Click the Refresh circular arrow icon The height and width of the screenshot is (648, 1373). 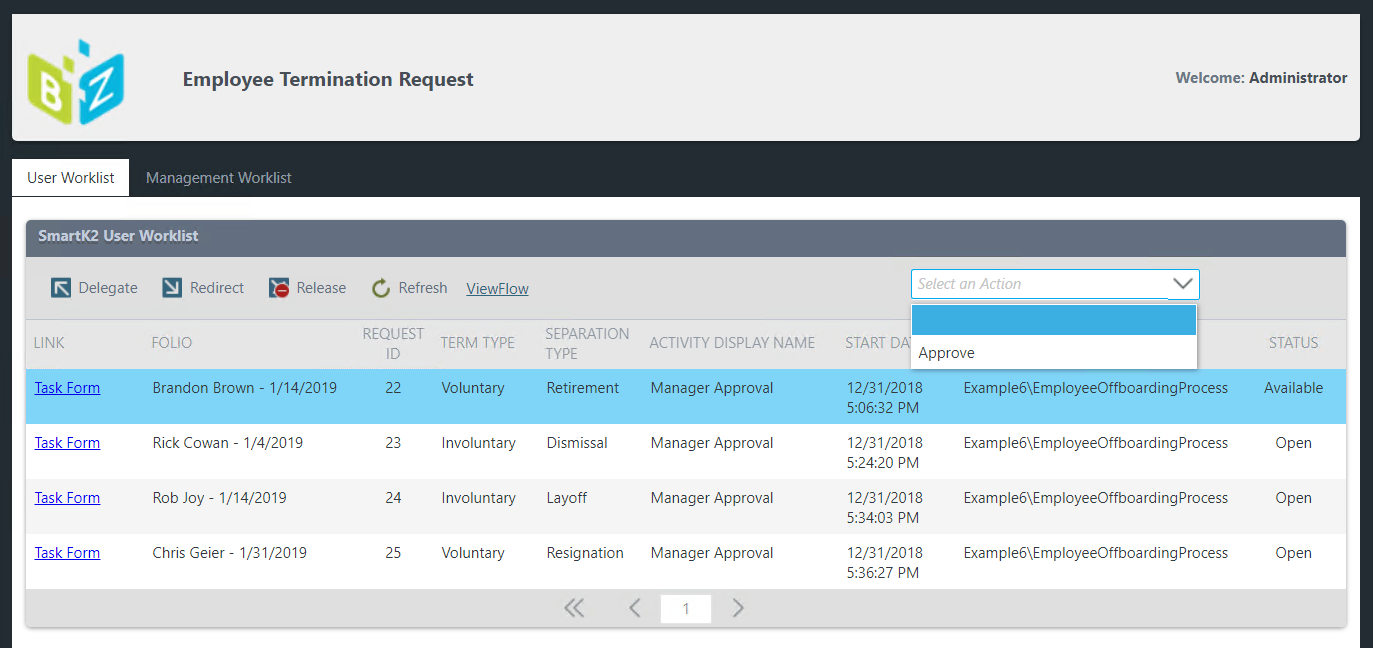point(381,288)
